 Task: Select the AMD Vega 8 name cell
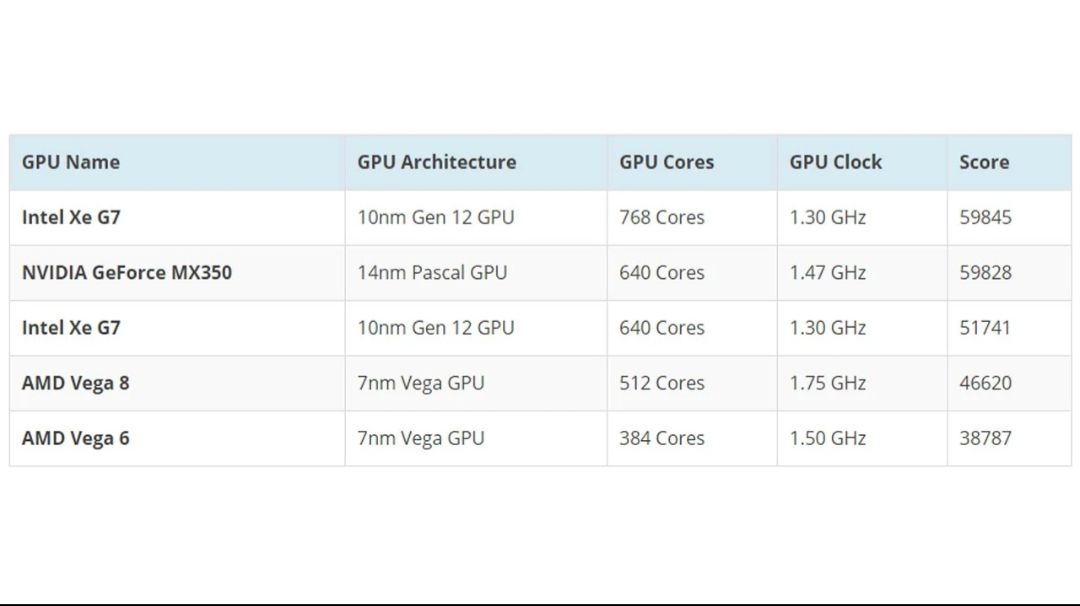tap(76, 382)
